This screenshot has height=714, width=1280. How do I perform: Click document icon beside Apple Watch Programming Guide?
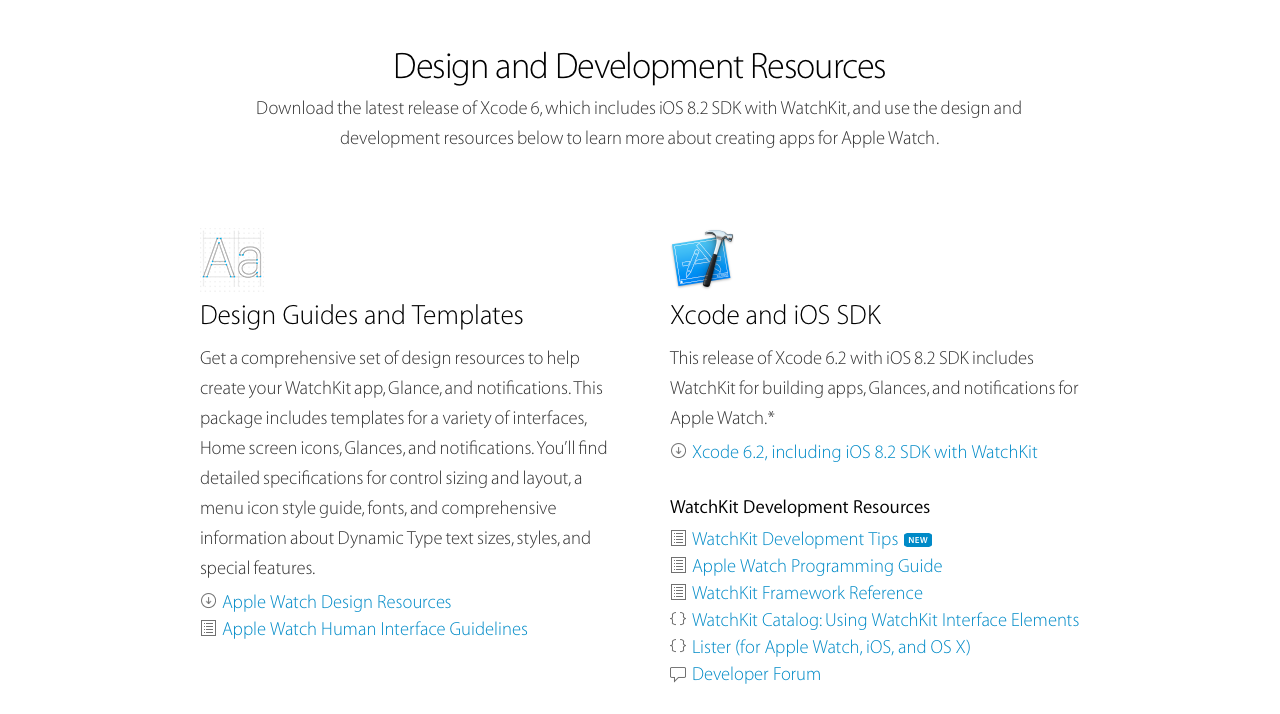pos(678,565)
